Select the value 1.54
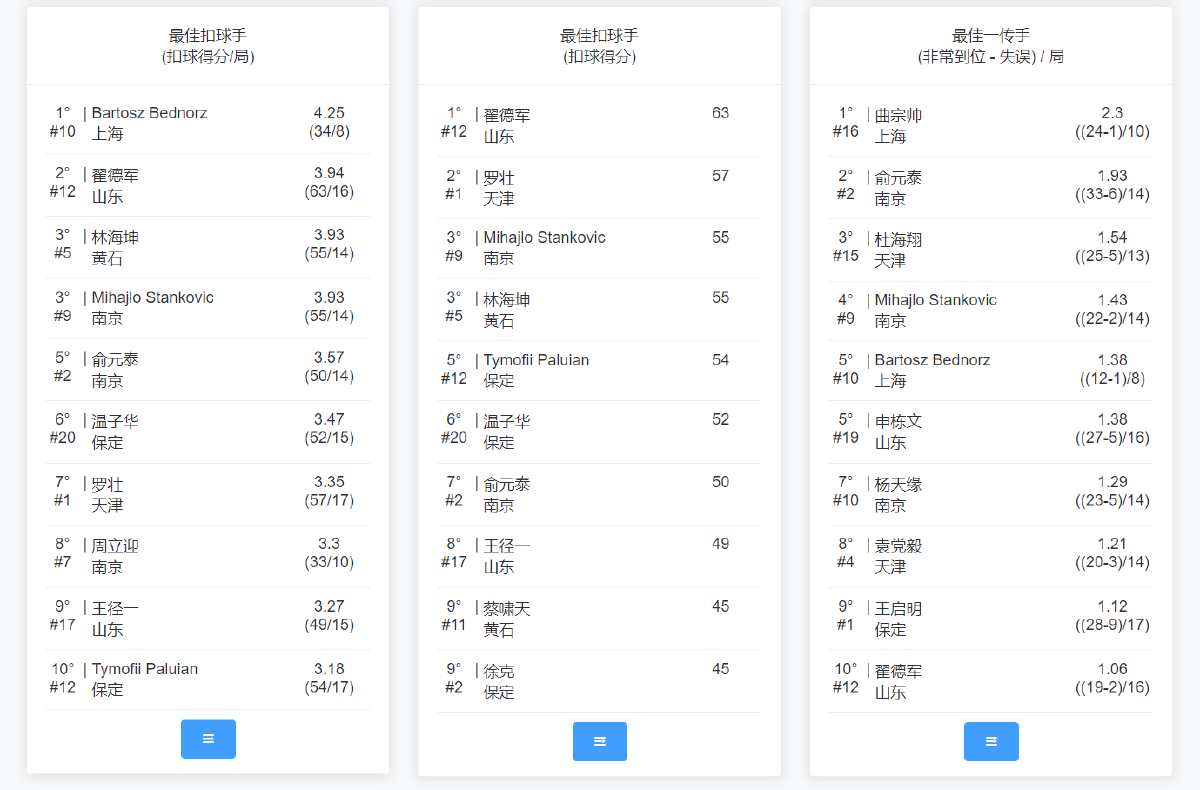This screenshot has width=1200, height=790. coord(1112,237)
